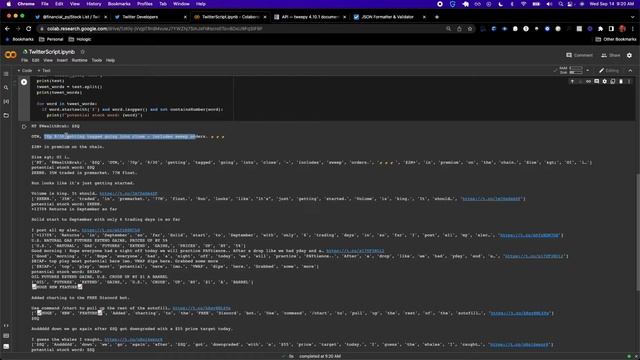Click the Comment button
Image resolution: width=640 pixels, height=360 pixels.
[579, 55]
